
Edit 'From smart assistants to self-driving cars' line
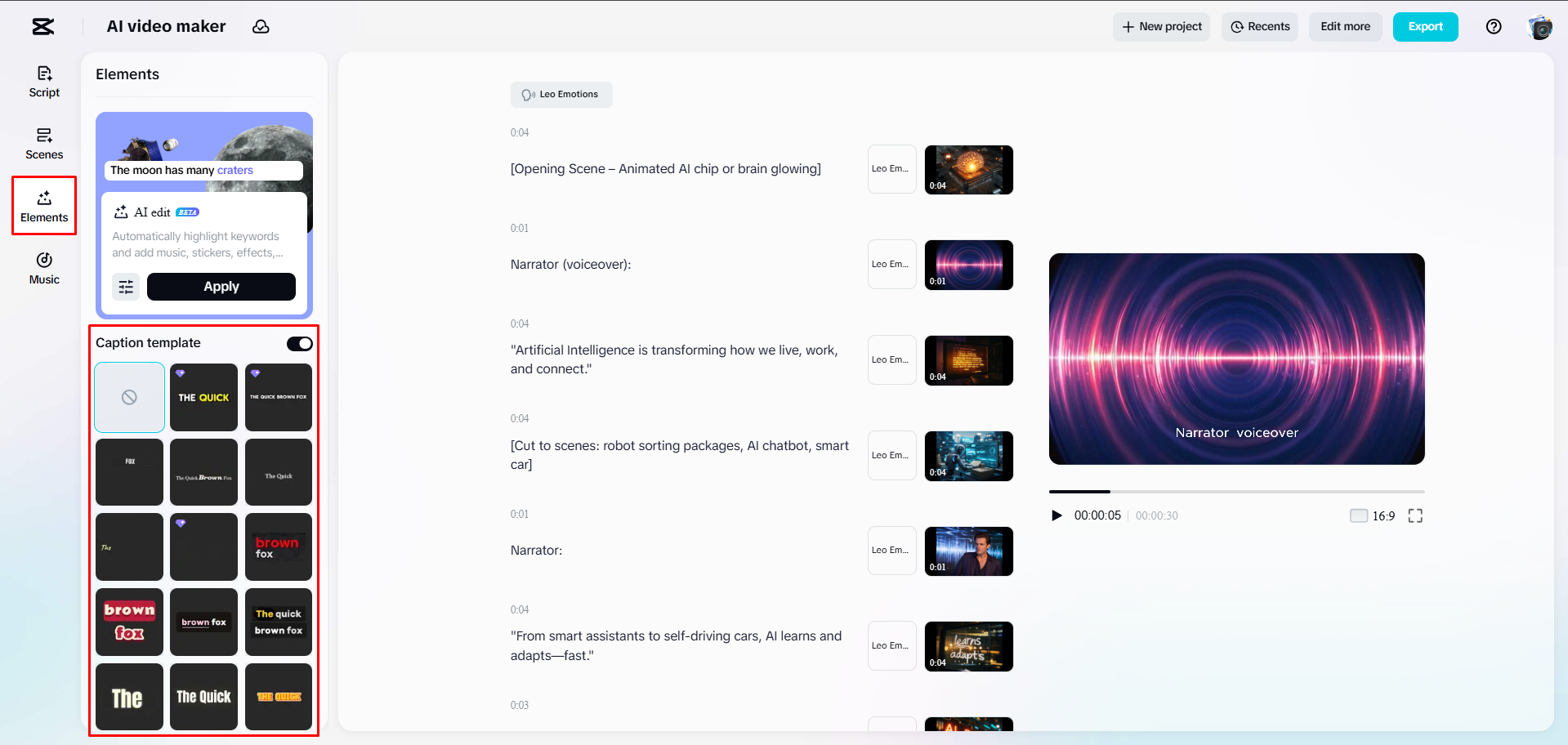click(x=677, y=646)
